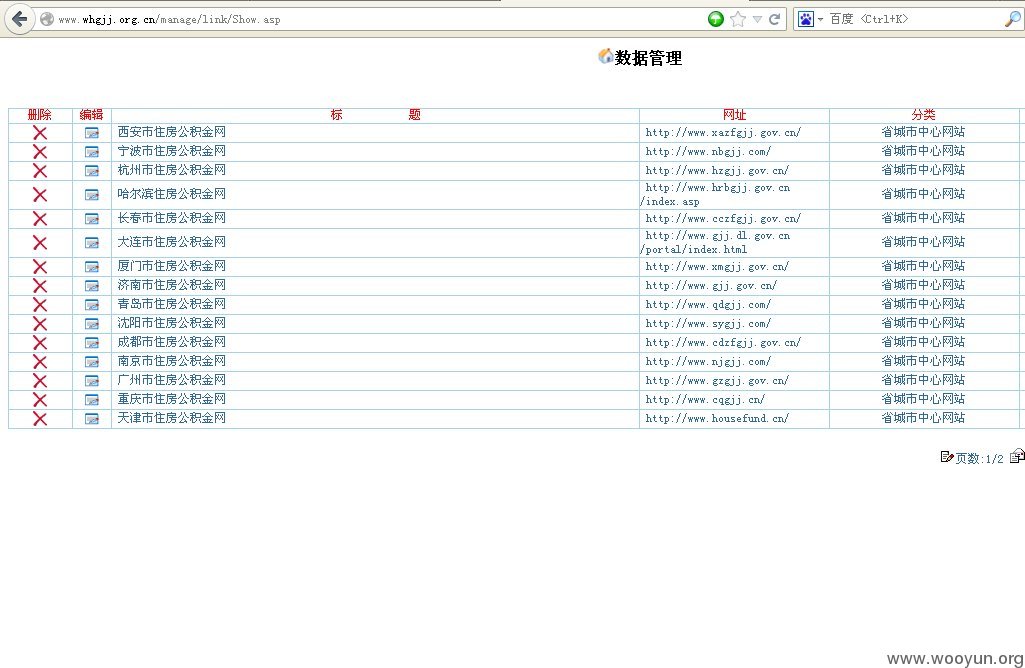This screenshot has width=1025, height=668.
Task: Edit the 青岛市住房公积金网 entry
Action: (92, 305)
